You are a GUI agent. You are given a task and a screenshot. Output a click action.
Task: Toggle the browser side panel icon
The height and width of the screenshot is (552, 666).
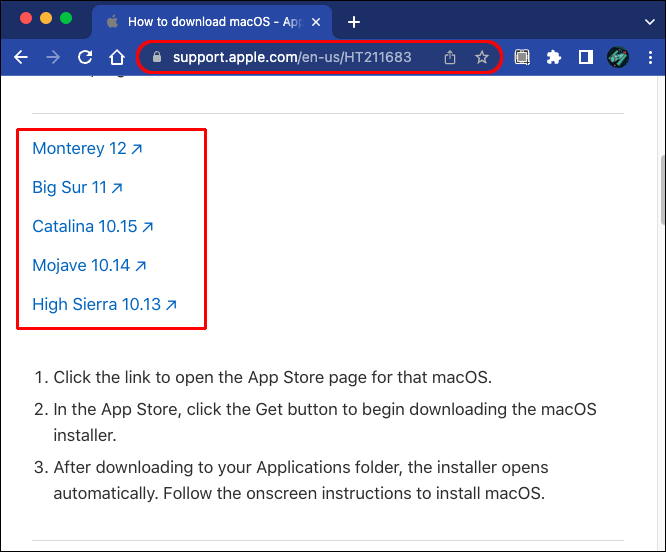click(x=586, y=57)
